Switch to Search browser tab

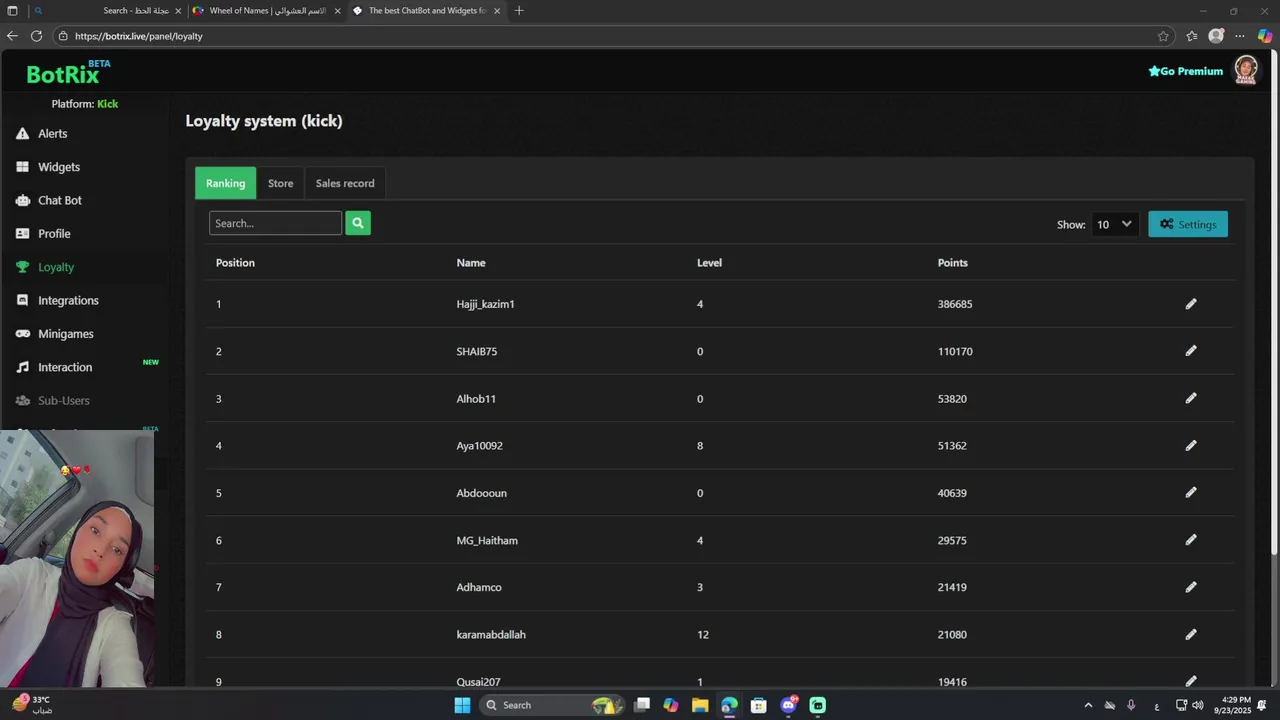tap(108, 11)
